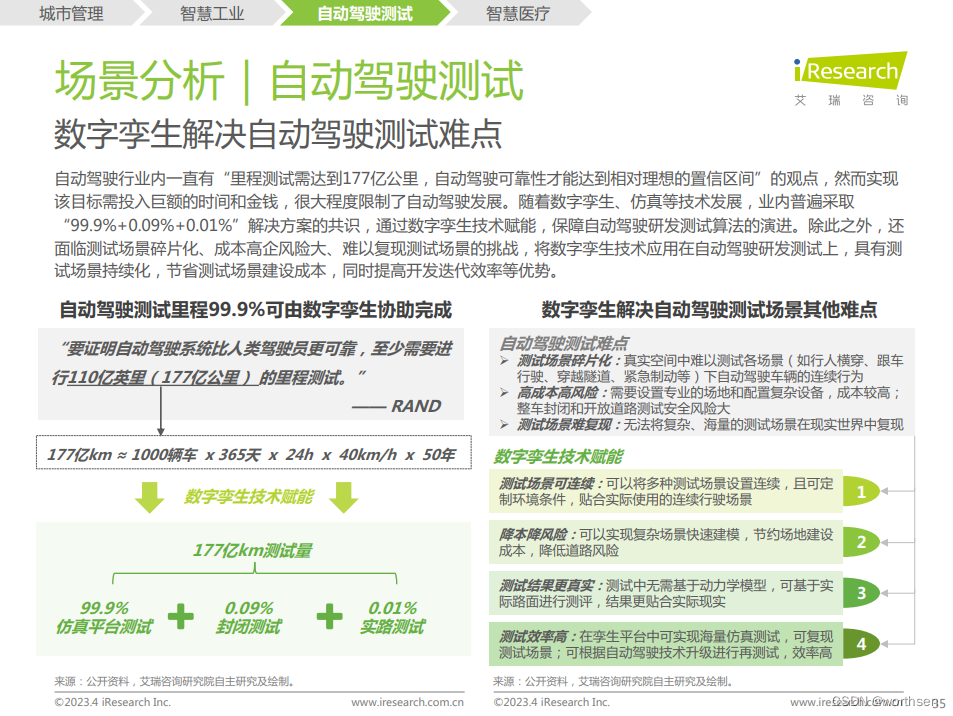Select the 自动驾驶测试 tab
This screenshot has width=953, height=716.
tap(365, 13)
